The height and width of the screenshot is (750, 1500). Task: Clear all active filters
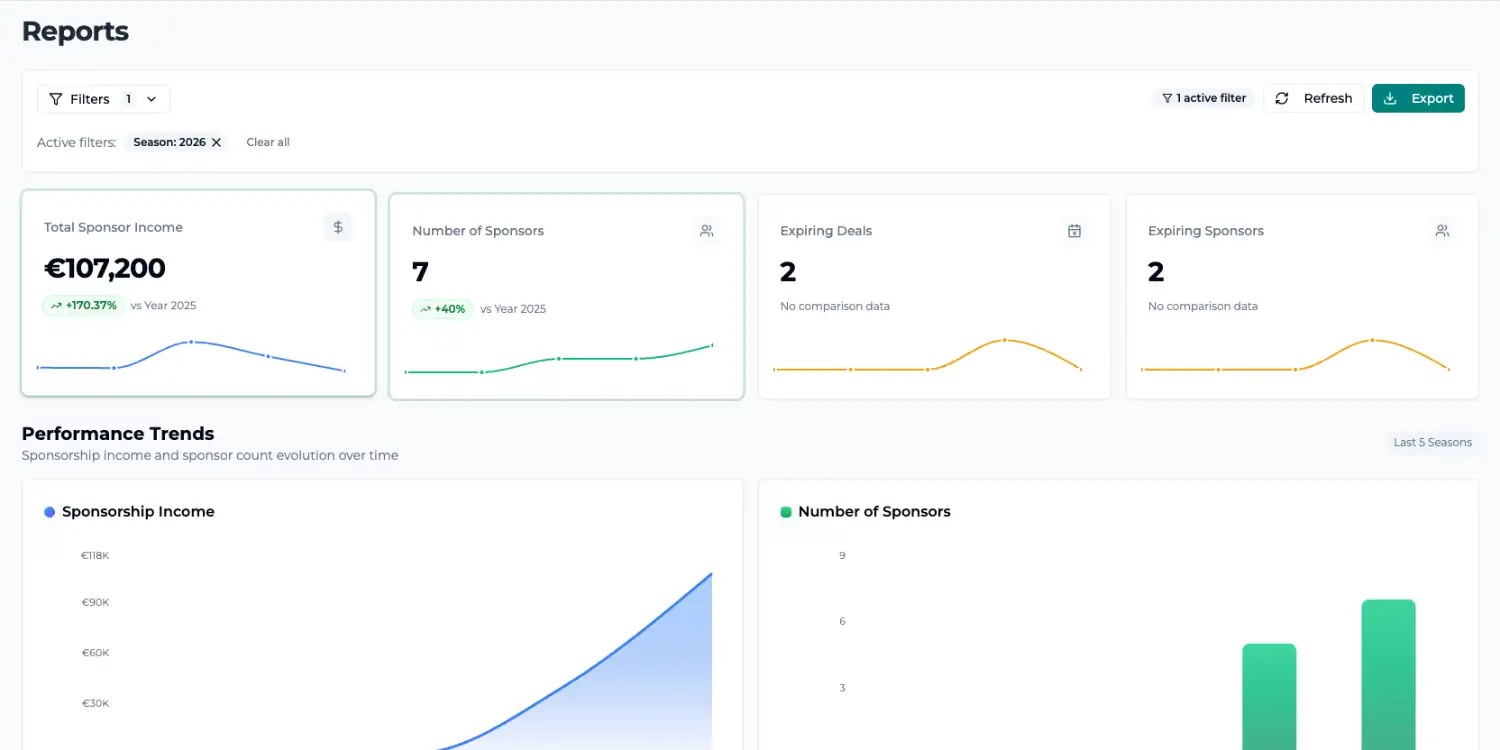(x=268, y=142)
